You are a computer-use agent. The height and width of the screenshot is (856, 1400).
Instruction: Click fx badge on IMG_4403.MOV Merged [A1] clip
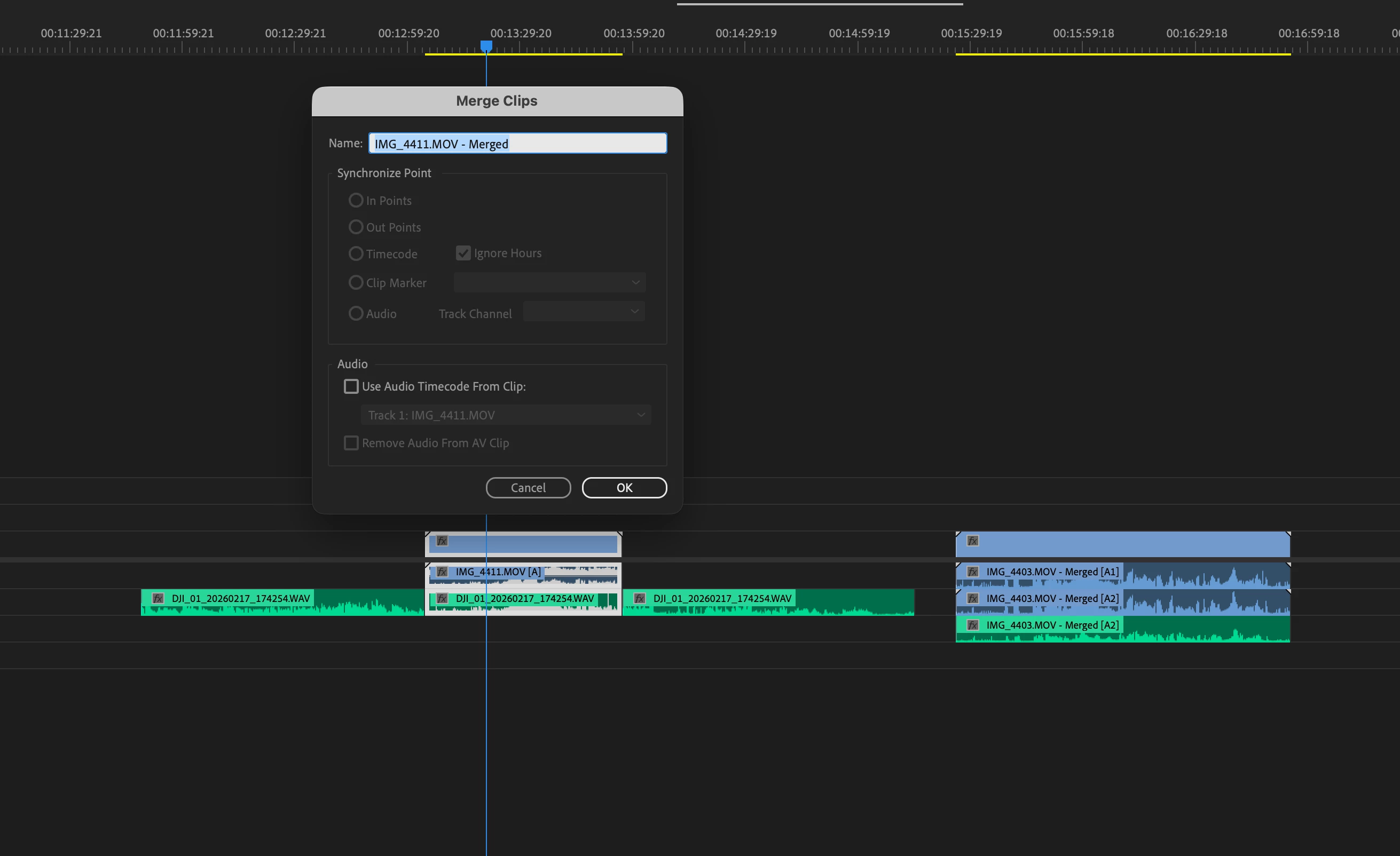pos(973,572)
